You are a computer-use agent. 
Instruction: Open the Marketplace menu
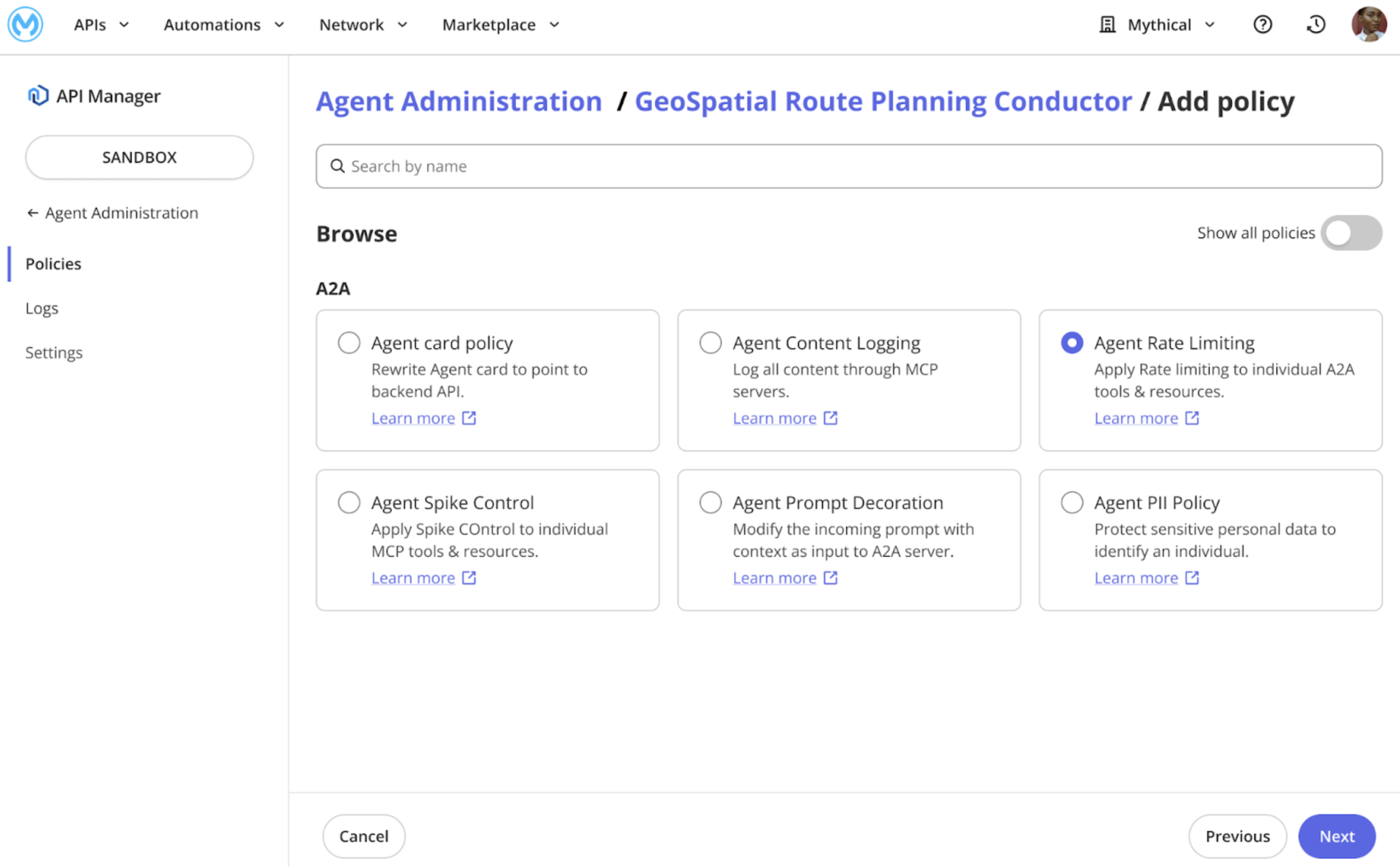click(499, 25)
